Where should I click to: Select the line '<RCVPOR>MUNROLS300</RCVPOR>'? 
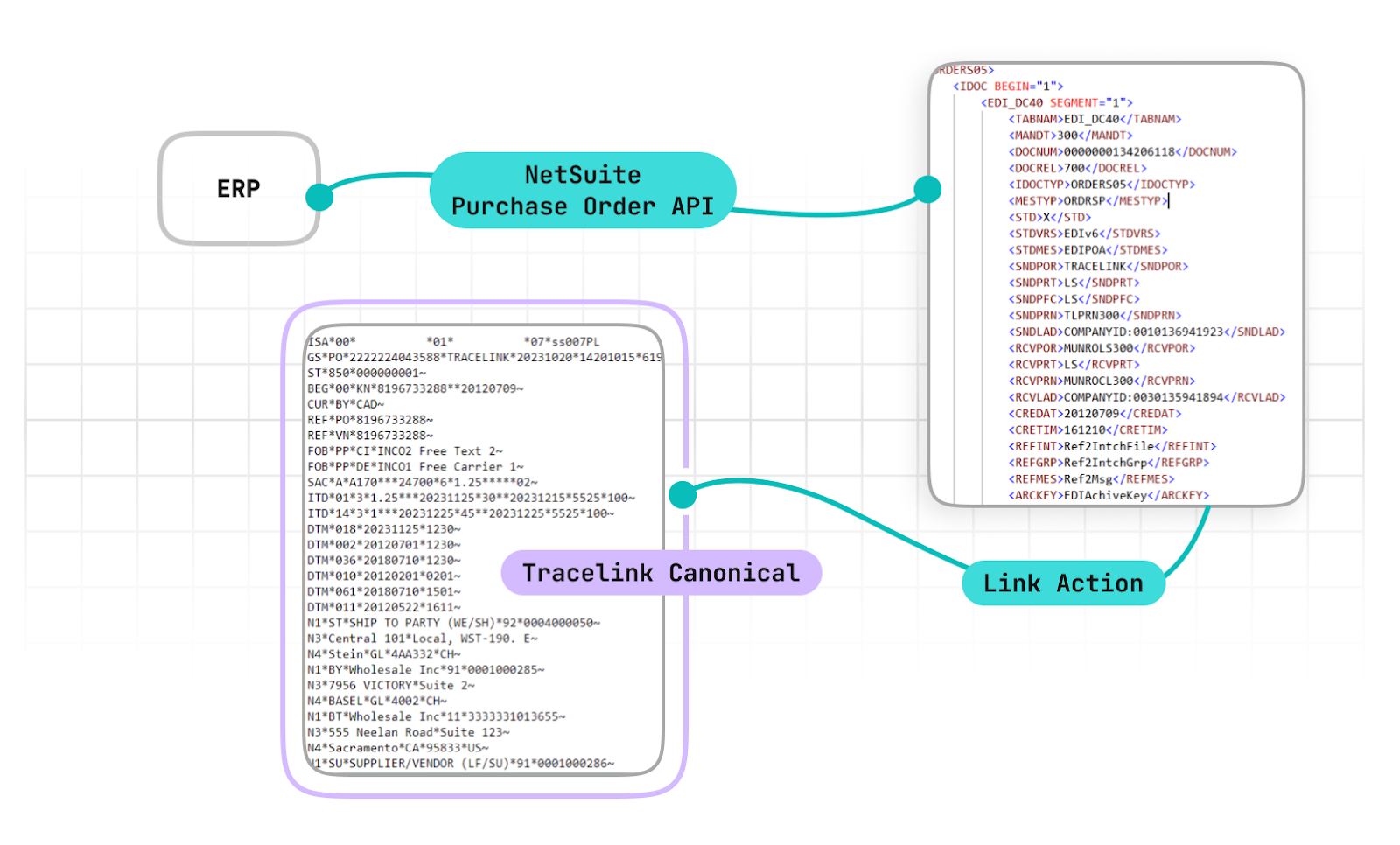1102,348
